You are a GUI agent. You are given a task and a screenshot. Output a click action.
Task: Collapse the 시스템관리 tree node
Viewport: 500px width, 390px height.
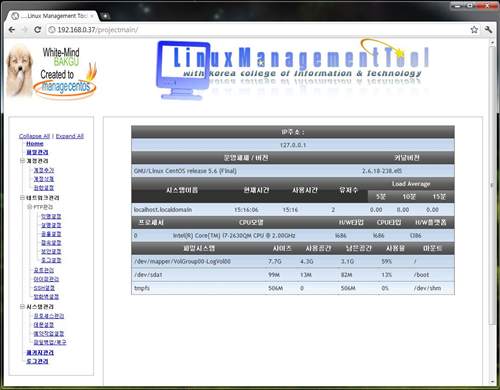click(22, 306)
